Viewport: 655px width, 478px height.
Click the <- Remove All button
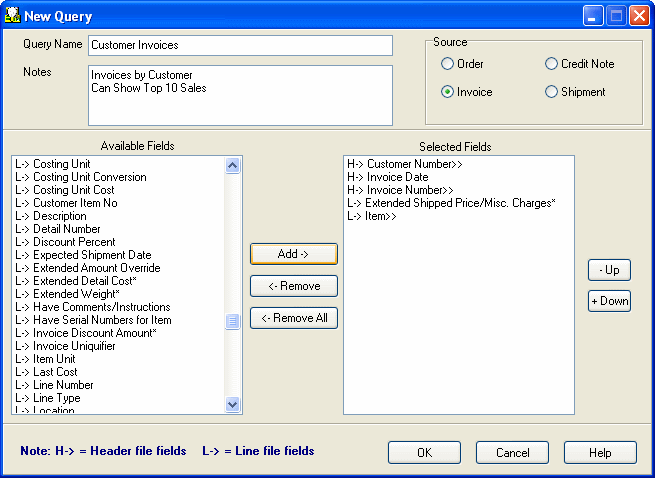point(293,318)
